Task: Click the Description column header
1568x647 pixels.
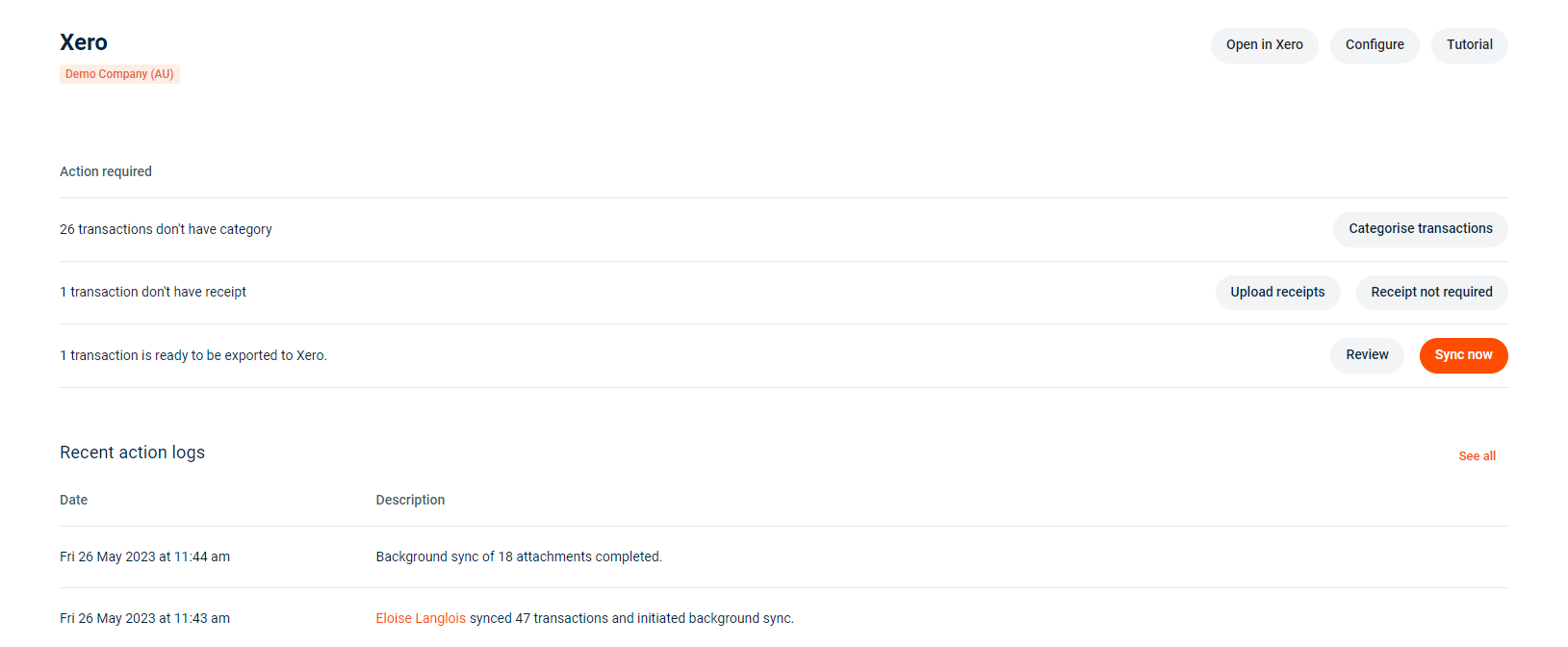Action: point(410,500)
